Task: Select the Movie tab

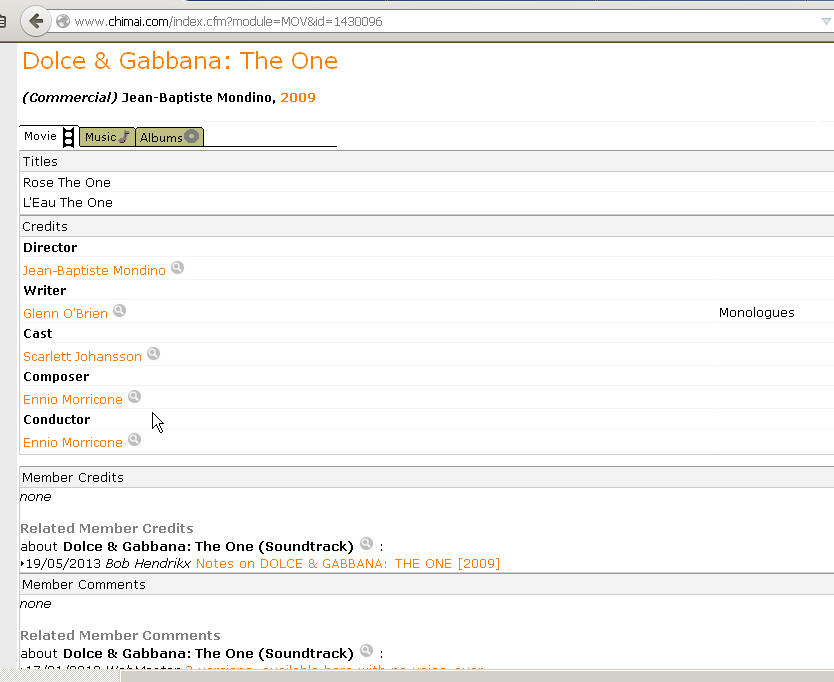Action: pos(49,136)
